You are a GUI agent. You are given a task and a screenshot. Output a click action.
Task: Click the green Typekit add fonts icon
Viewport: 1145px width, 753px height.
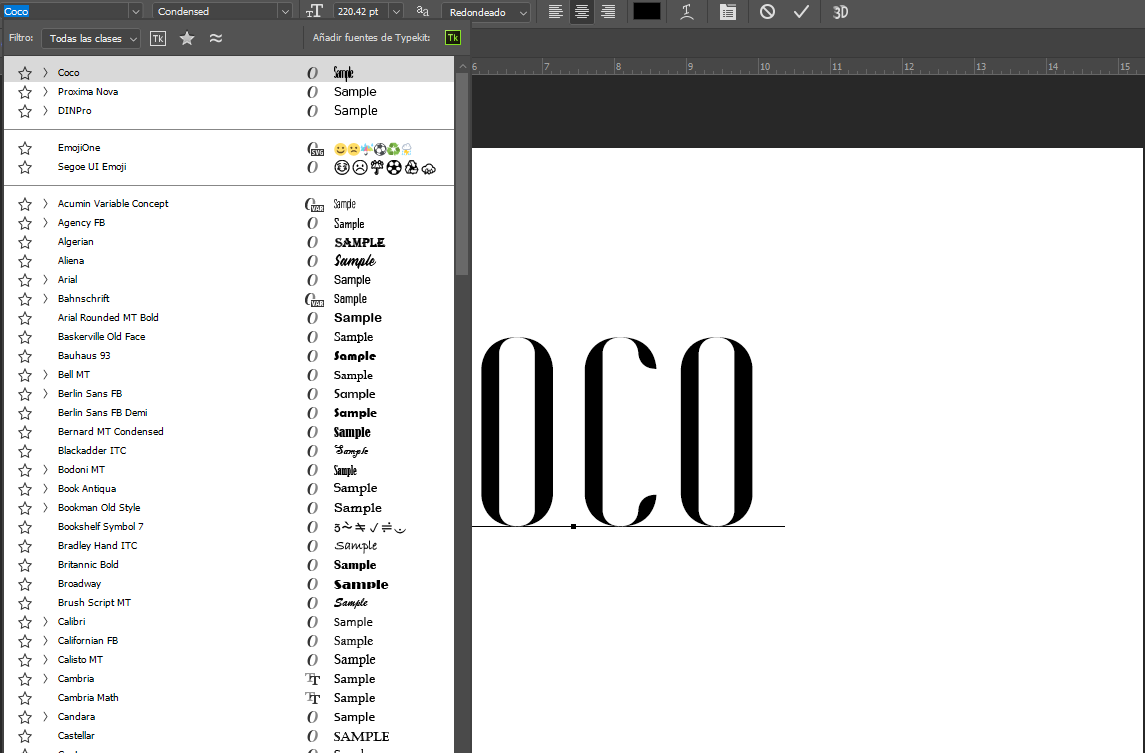click(453, 38)
